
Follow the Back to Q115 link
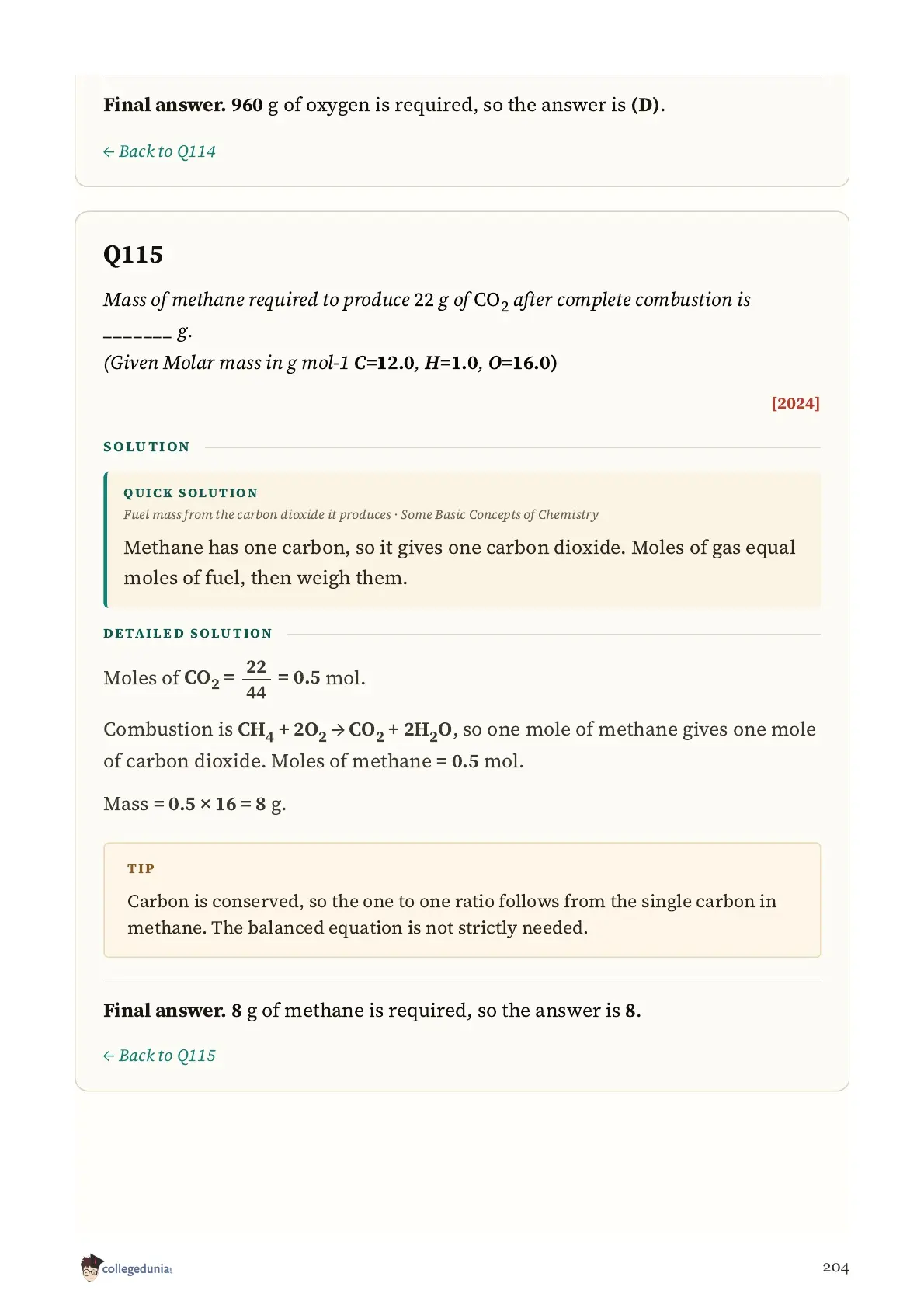coord(159,1056)
